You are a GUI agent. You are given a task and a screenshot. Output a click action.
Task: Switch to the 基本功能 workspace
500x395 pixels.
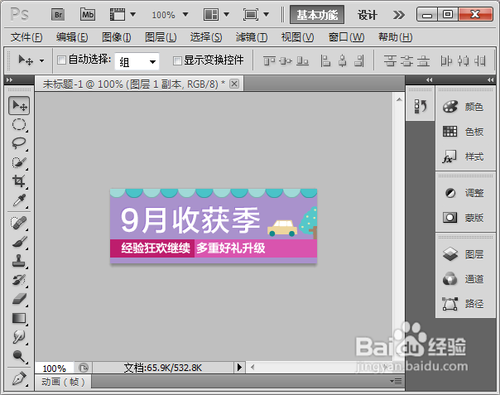[x=317, y=15]
